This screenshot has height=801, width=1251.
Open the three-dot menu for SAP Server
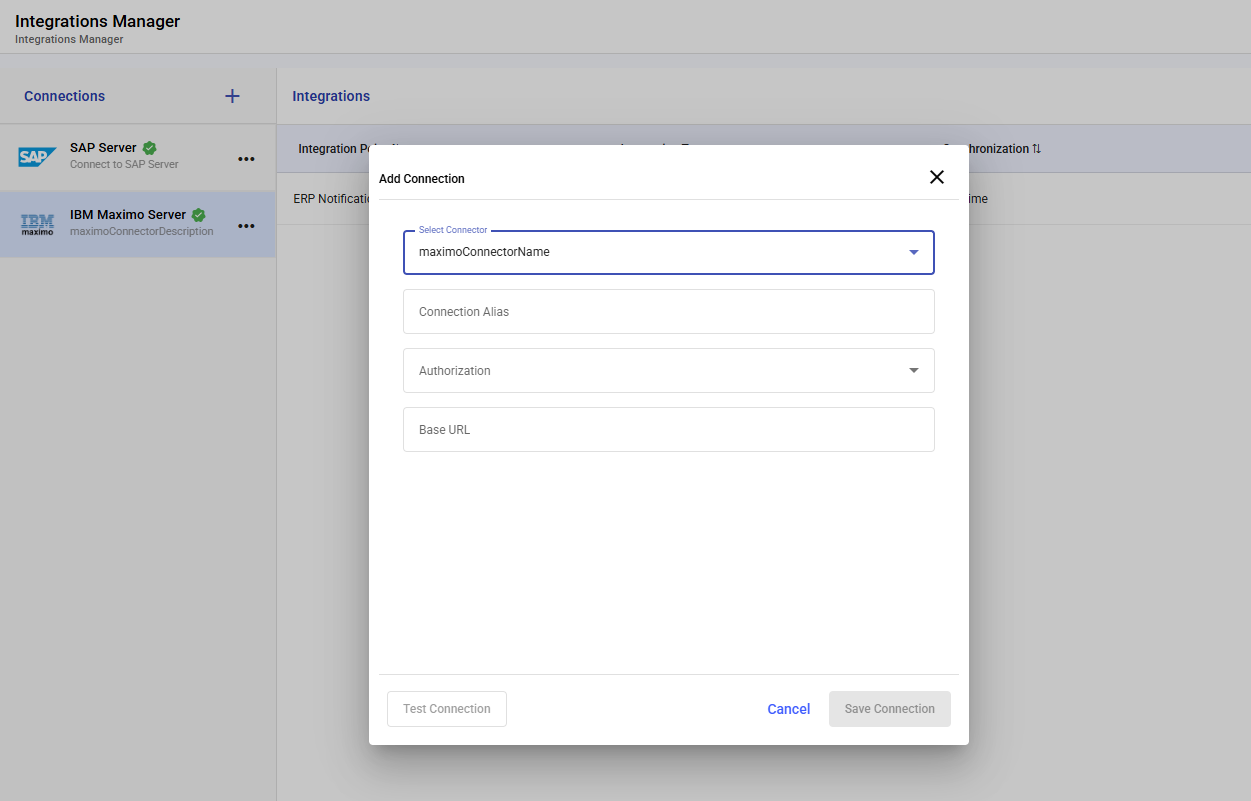click(x=246, y=159)
